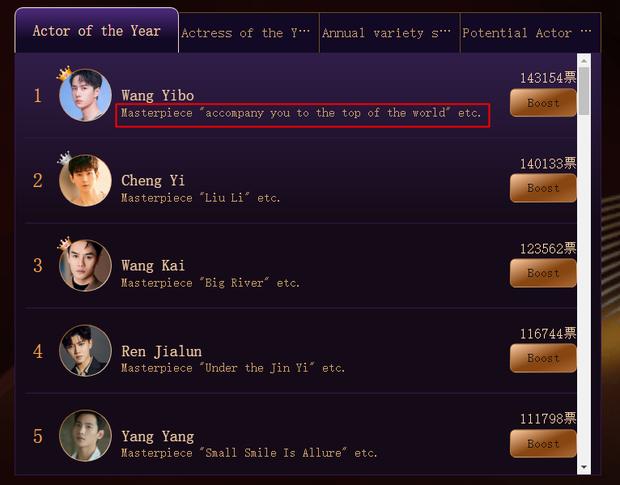
Task: Boost Cheng Yi's vote count
Action: coord(543,188)
